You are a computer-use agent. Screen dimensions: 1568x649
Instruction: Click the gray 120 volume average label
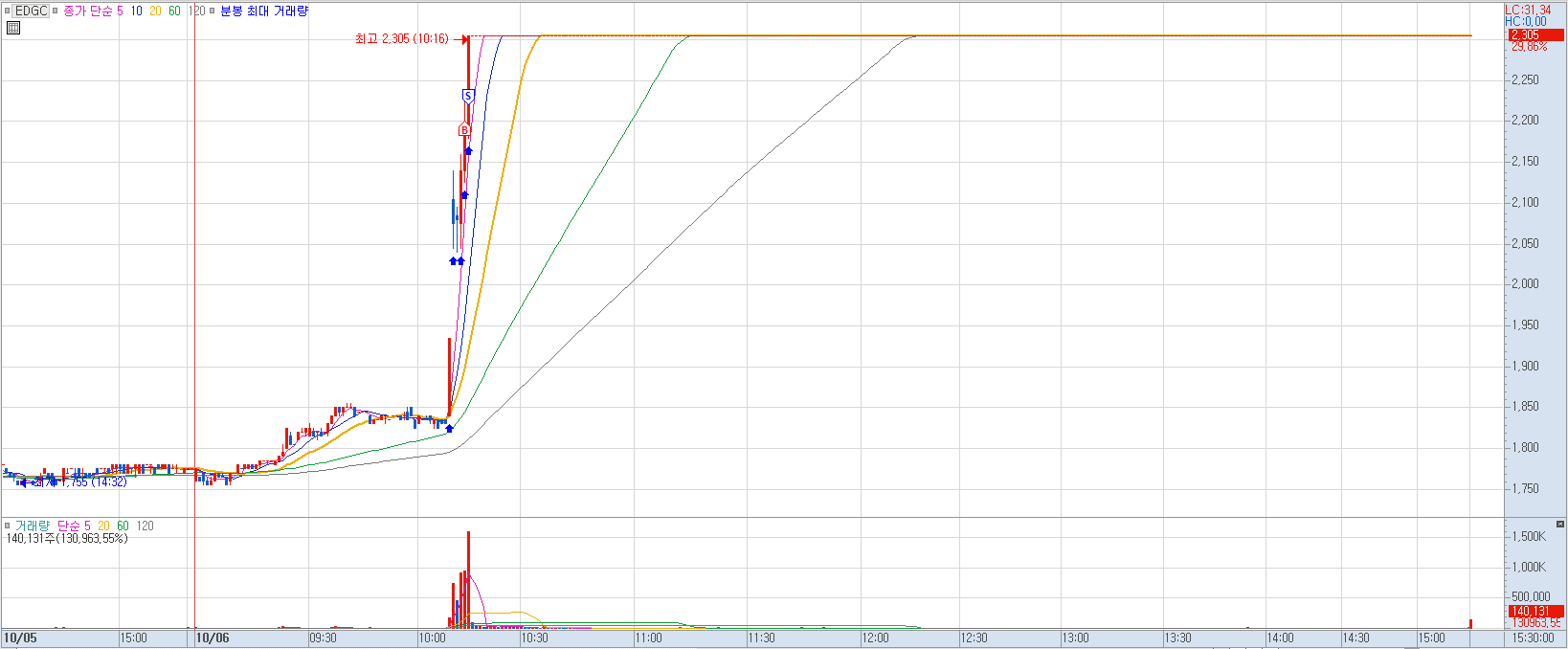point(145,526)
